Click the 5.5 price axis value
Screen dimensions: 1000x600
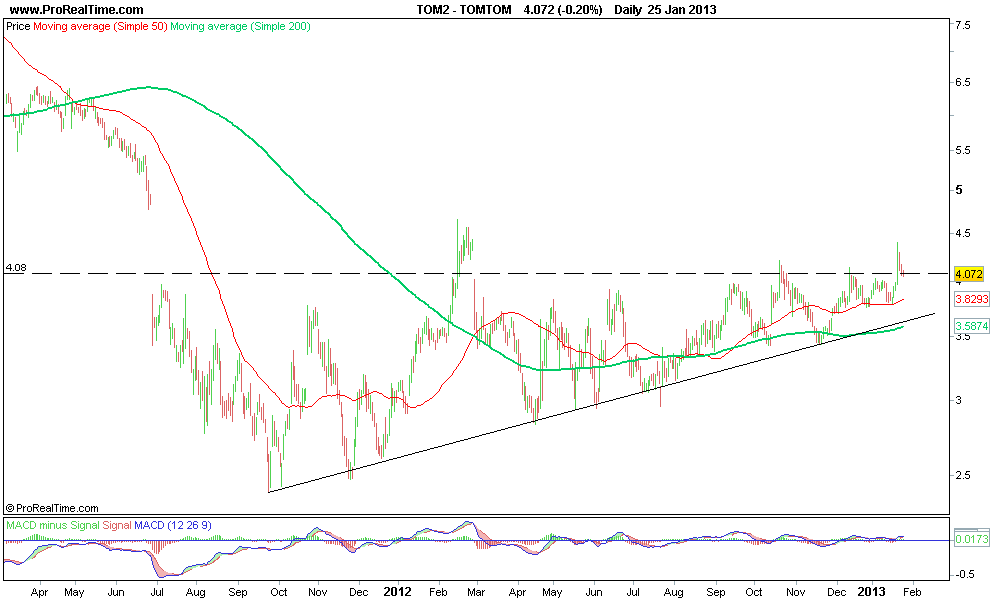click(962, 150)
